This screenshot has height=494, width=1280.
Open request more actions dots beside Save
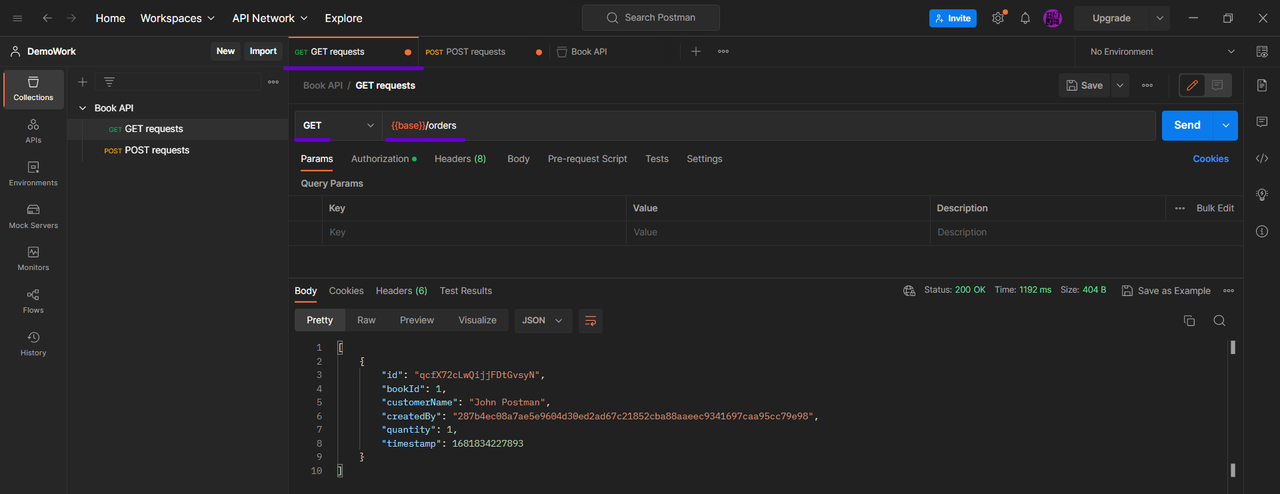1147,86
